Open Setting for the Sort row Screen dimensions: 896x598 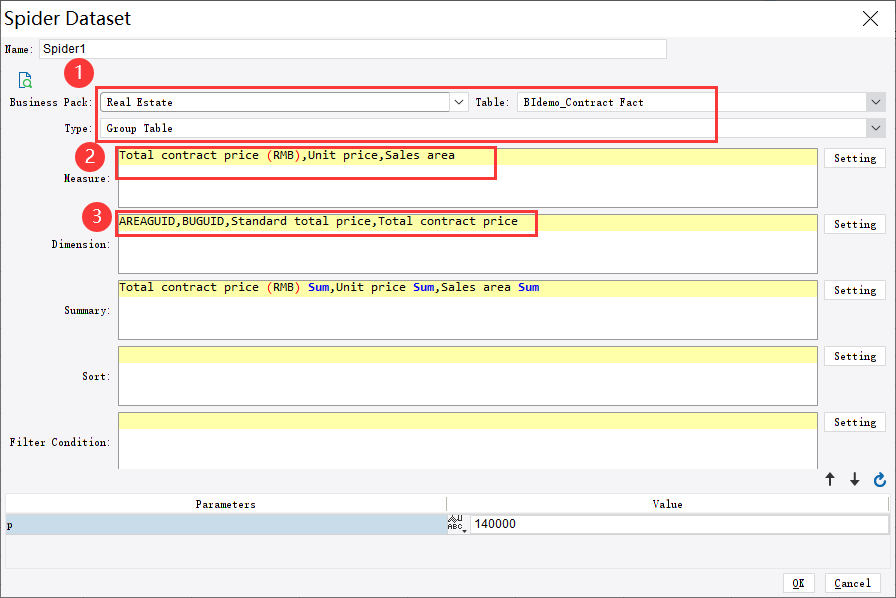pos(854,356)
